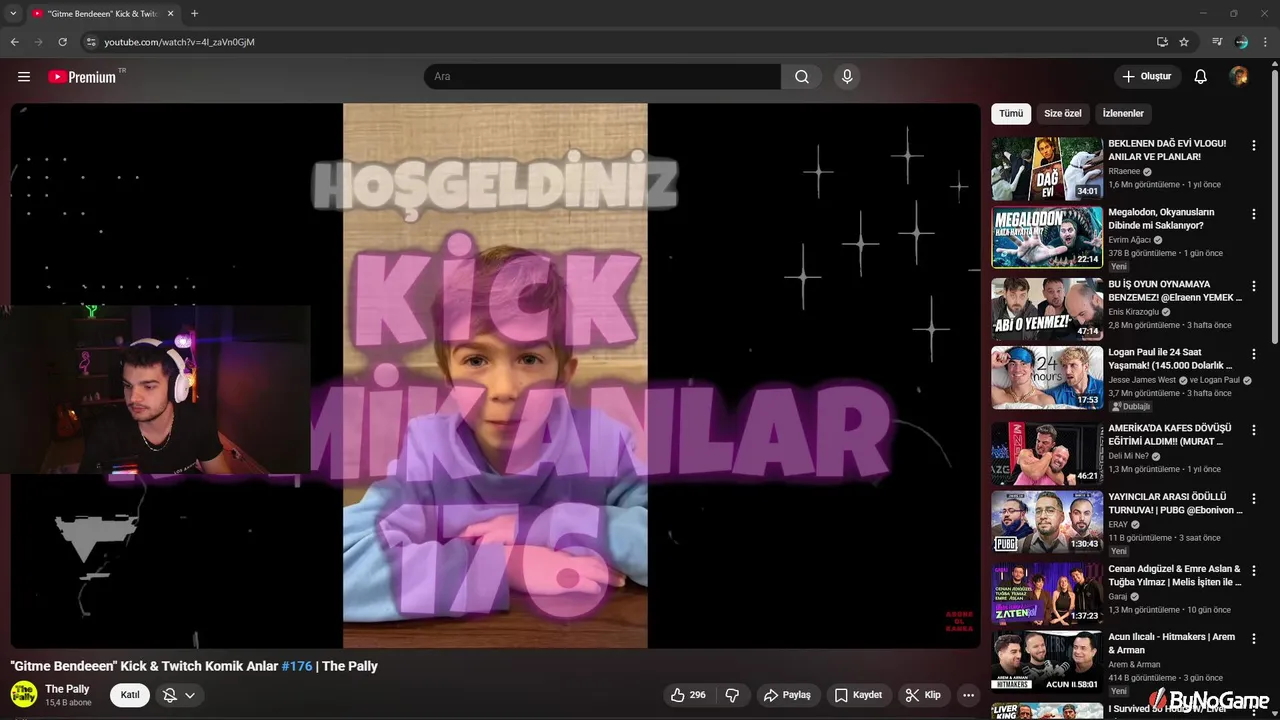Open 'Logan Paul ile 24 Saat Yaşamak!' title
The image size is (1280, 720).
tap(1170, 359)
